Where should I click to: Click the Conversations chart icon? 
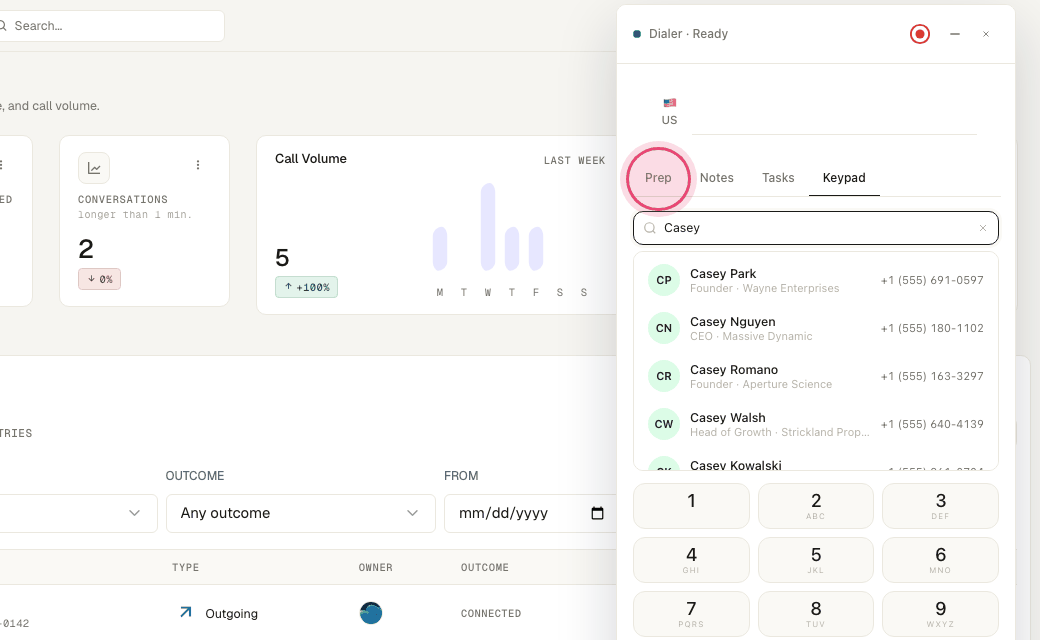coord(94,168)
